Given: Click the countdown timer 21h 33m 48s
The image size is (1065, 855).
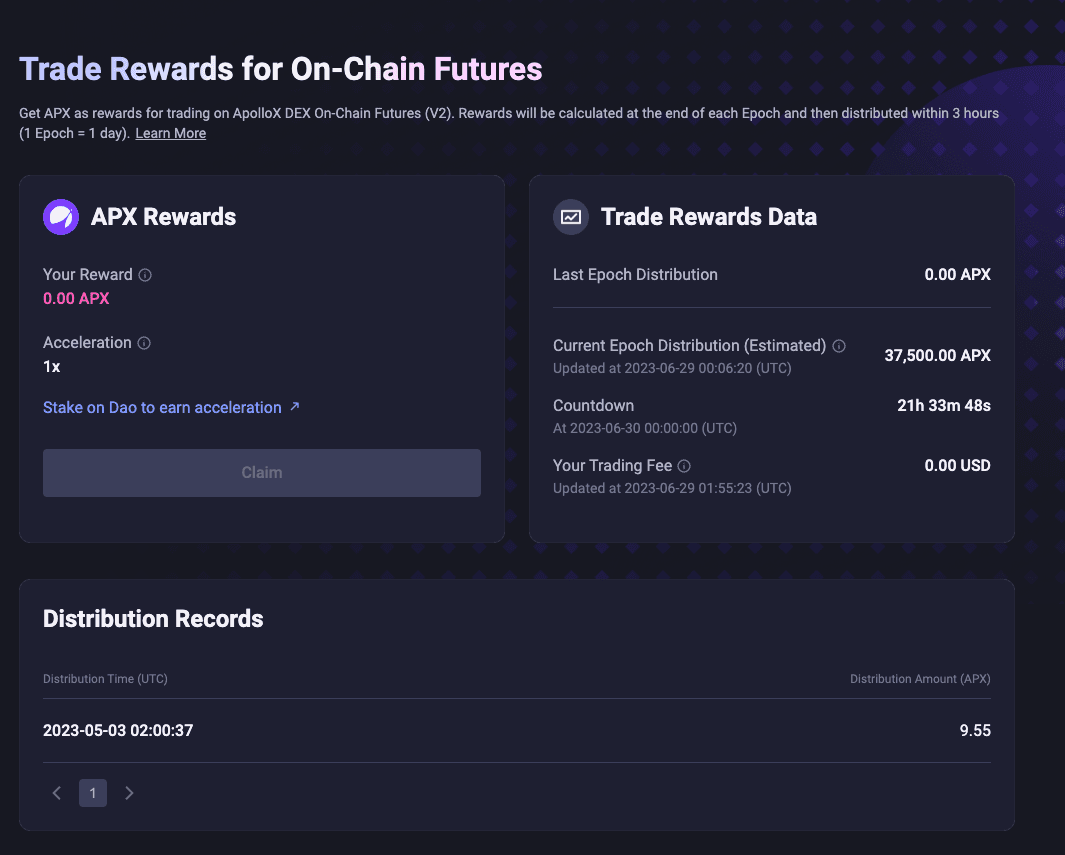Looking at the screenshot, I should [x=944, y=405].
